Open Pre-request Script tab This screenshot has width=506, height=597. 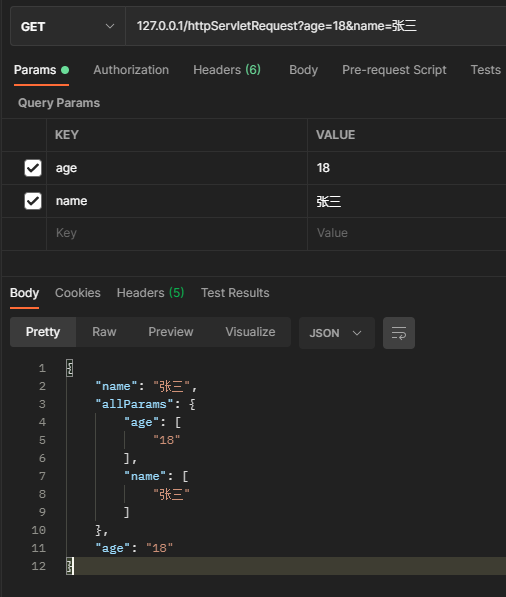(394, 70)
